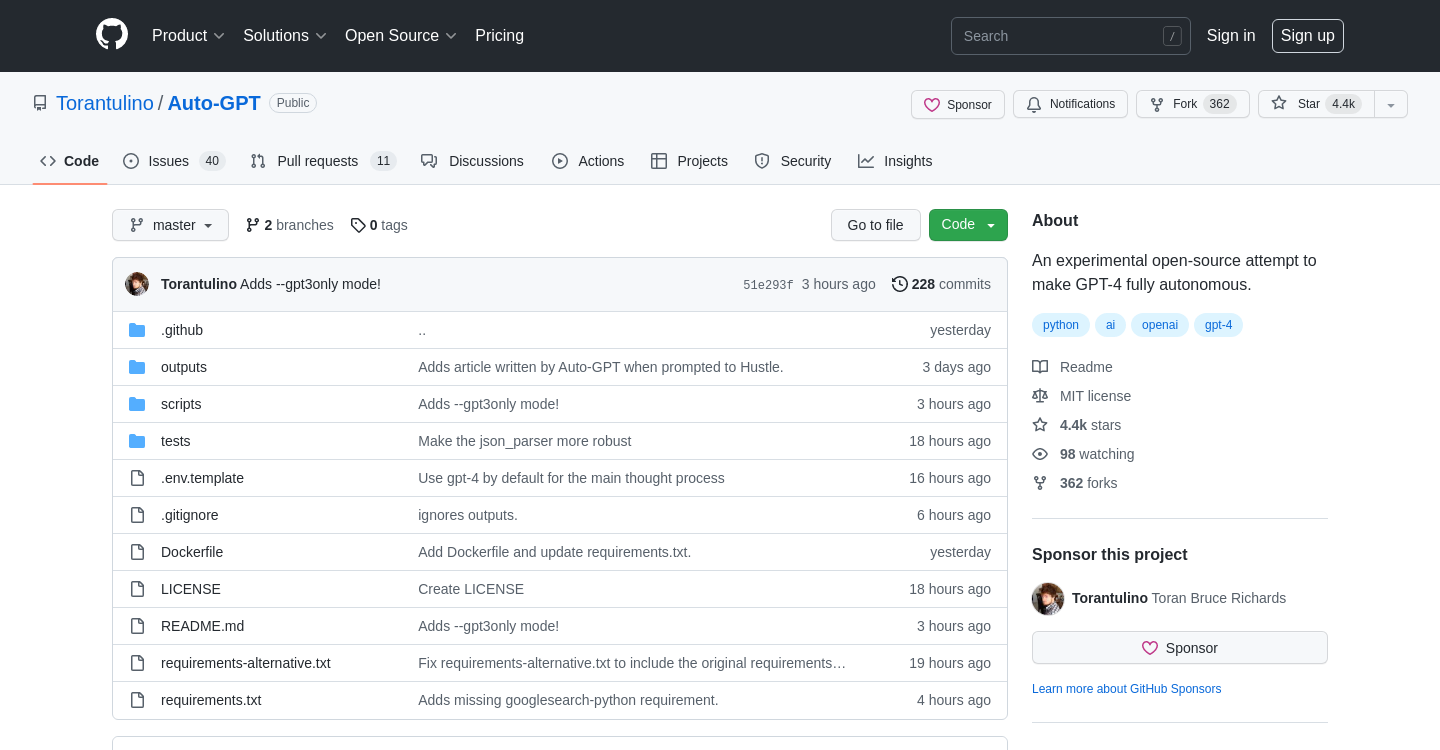Image resolution: width=1440 pixels, height=750 pixels.
Task: Expand the Product menu
Action: click(x=188, y=36)
